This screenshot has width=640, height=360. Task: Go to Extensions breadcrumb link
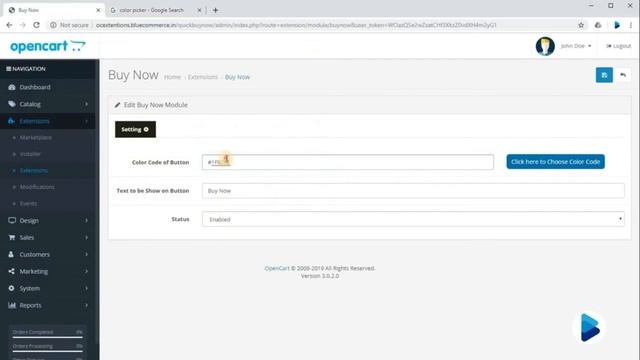(x=203, y=77)
